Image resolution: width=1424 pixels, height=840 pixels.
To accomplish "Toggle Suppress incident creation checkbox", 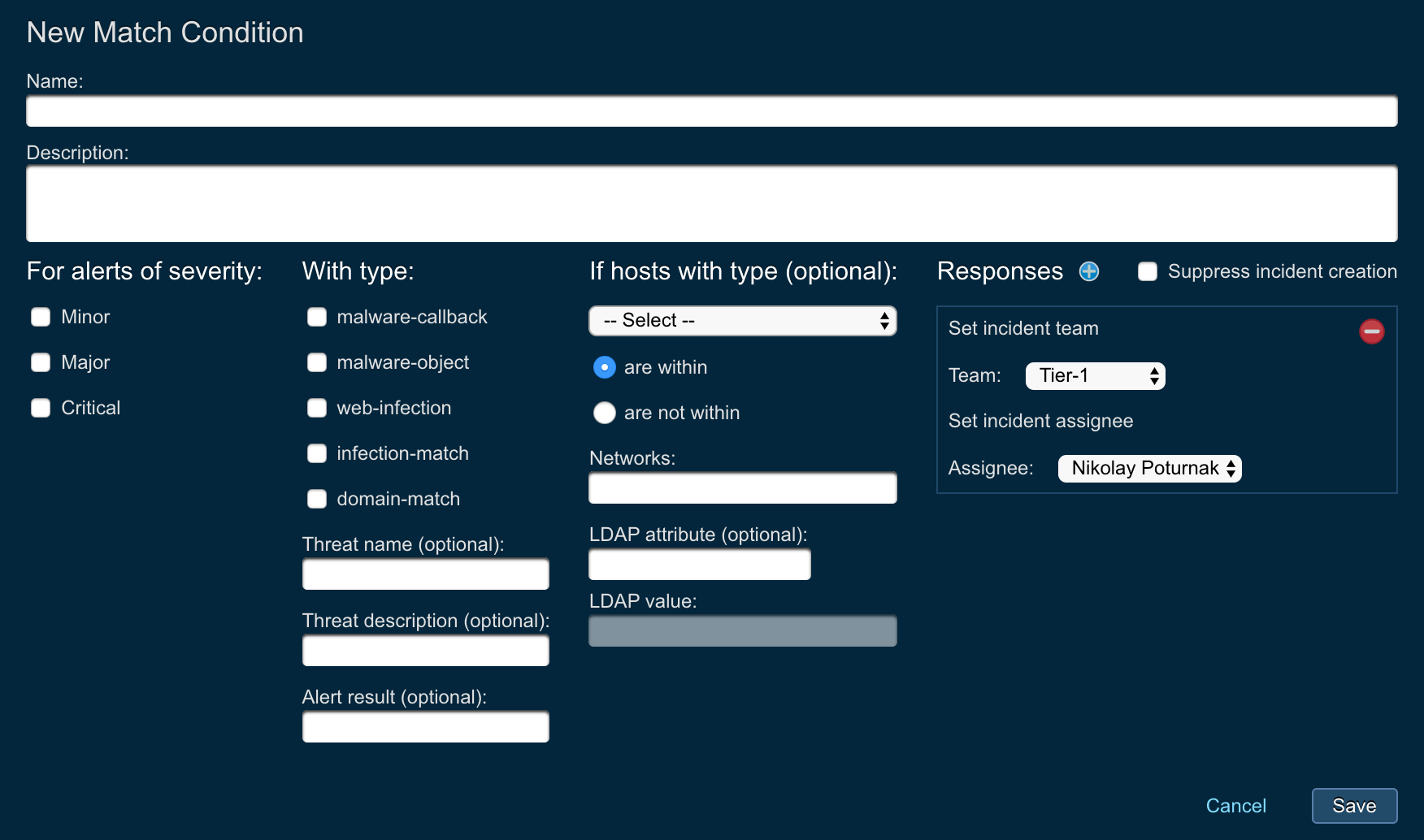I will click(1148, 271).
